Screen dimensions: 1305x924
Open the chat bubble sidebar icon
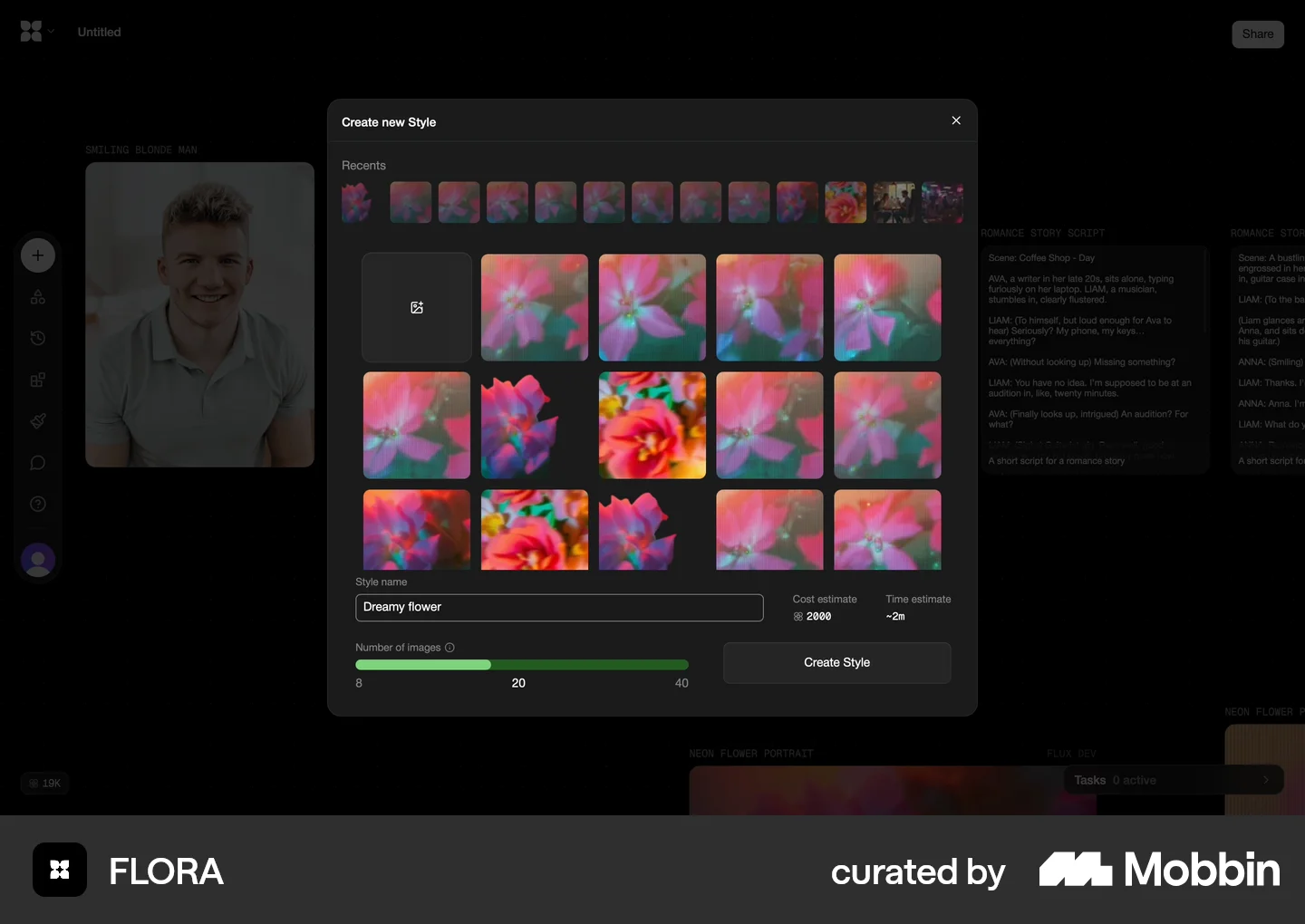[38, 463]
